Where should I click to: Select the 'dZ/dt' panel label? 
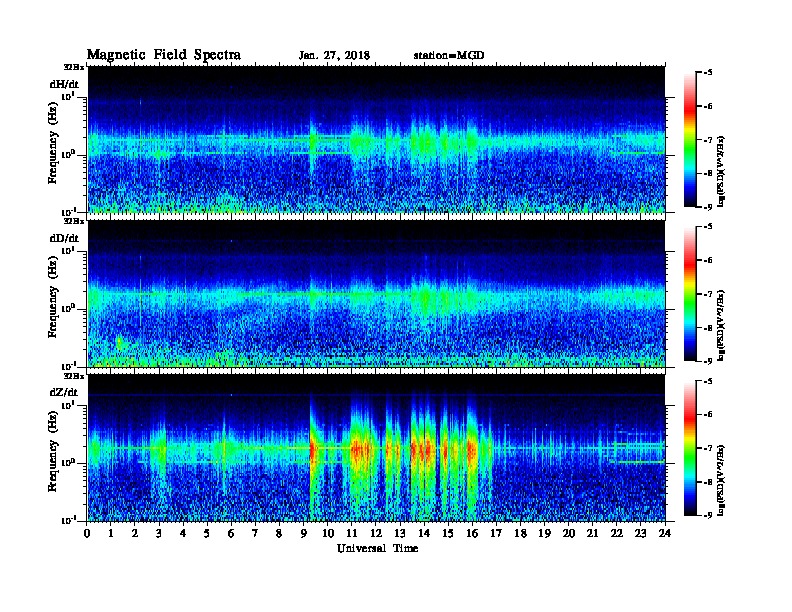tap(64, 392)
